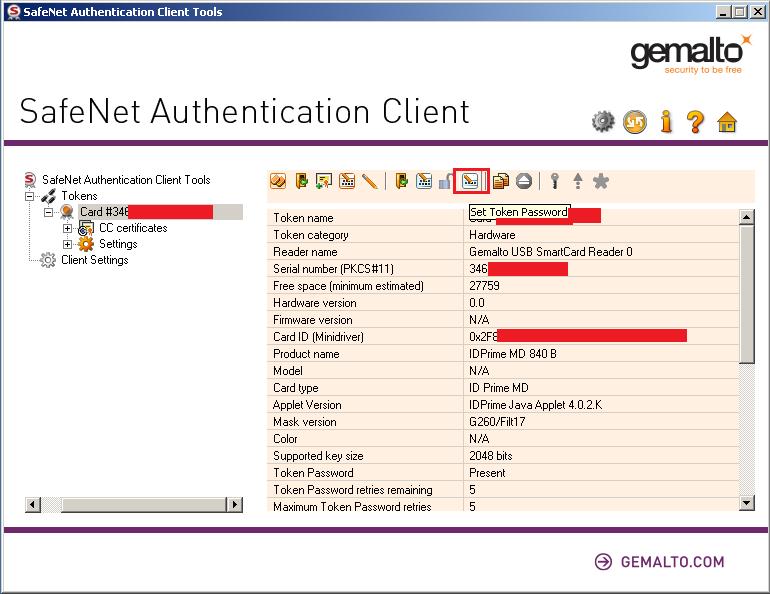Expand the Settings tree node
Screen dimensions: 770x594
tap(67, 244)
